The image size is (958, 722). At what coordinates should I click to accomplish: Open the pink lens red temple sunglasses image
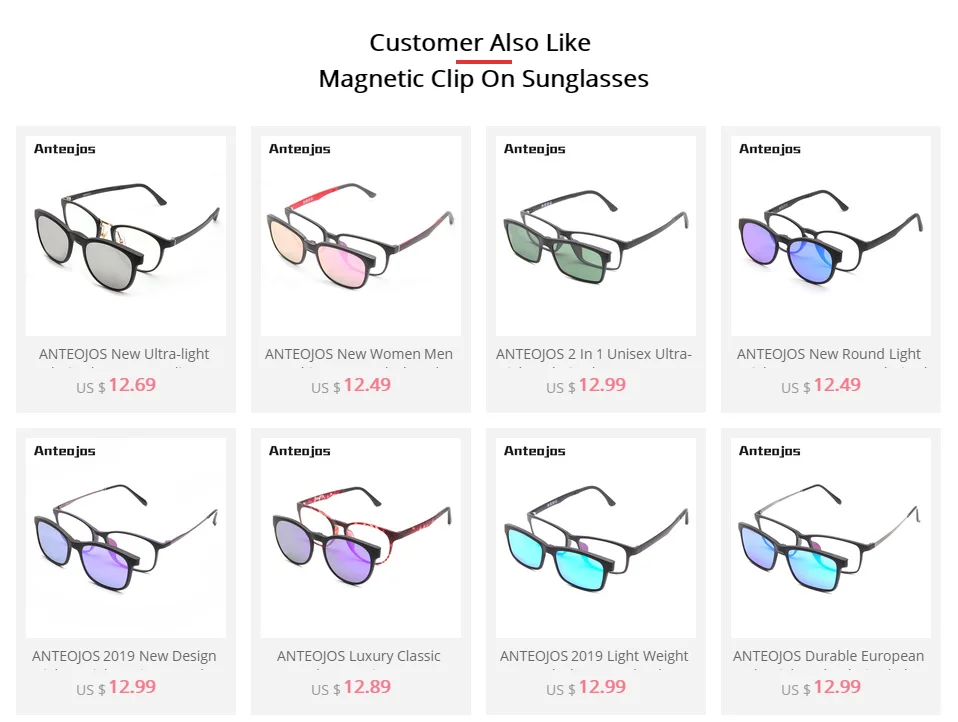tap(360, 236)
